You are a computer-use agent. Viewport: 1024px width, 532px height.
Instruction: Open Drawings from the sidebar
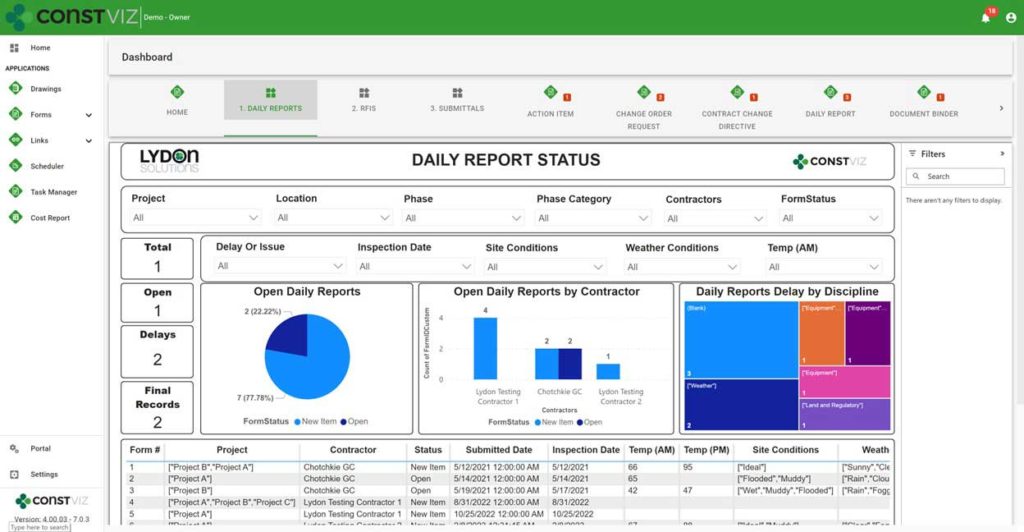click(45, 89)
